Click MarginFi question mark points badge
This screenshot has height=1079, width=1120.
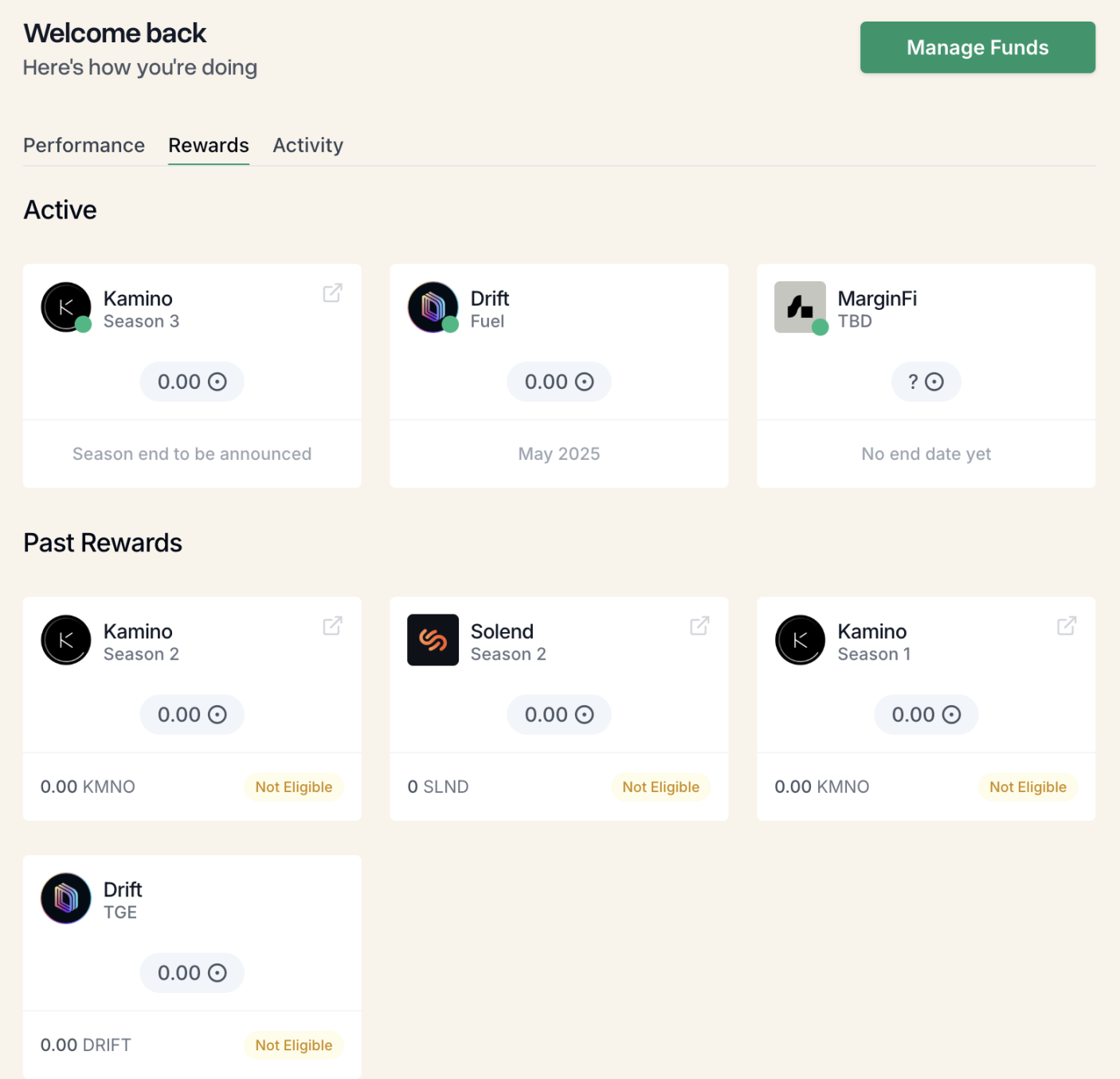click(x=926, y=382)
